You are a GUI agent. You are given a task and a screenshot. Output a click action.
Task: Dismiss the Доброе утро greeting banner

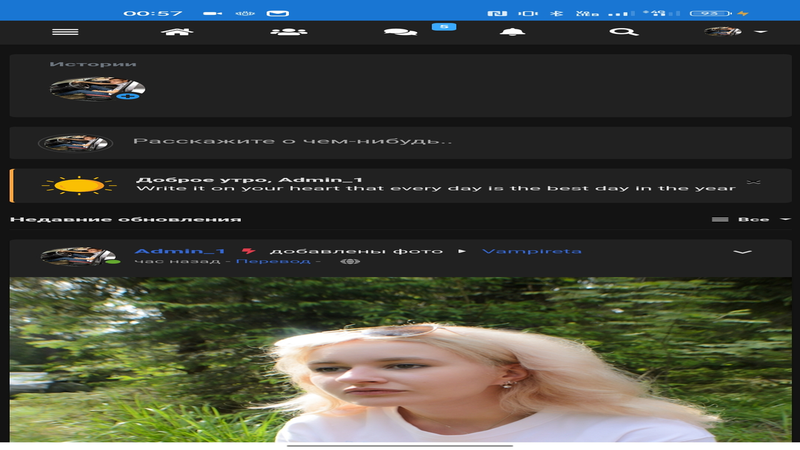click(754, 182)
